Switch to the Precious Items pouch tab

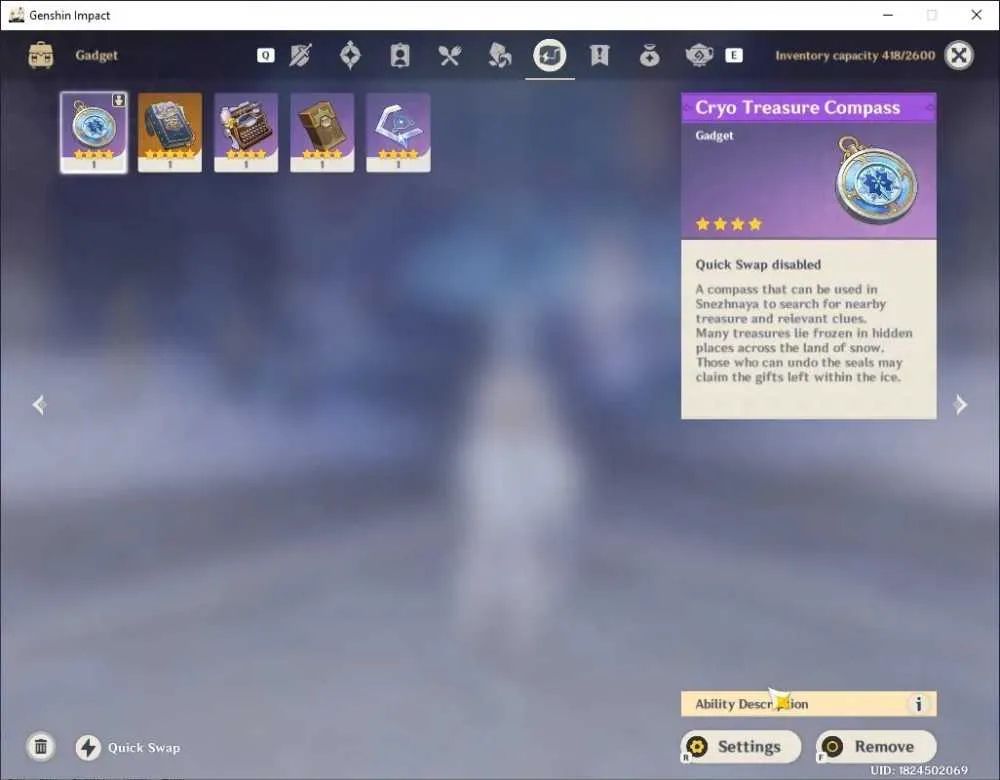pyautogui.click(x=649, y=55)
